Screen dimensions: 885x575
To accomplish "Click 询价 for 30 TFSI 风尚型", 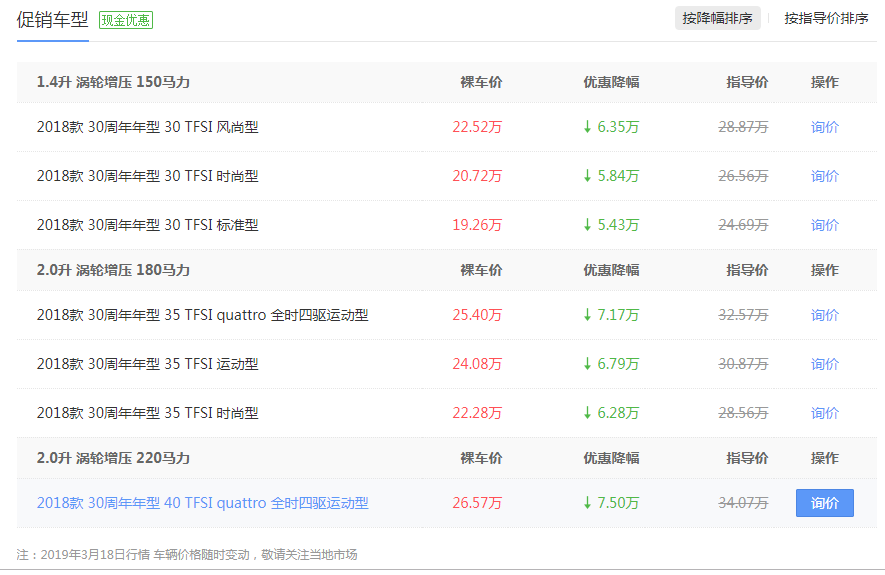I will pyautogui.click(x=825, y=127).
